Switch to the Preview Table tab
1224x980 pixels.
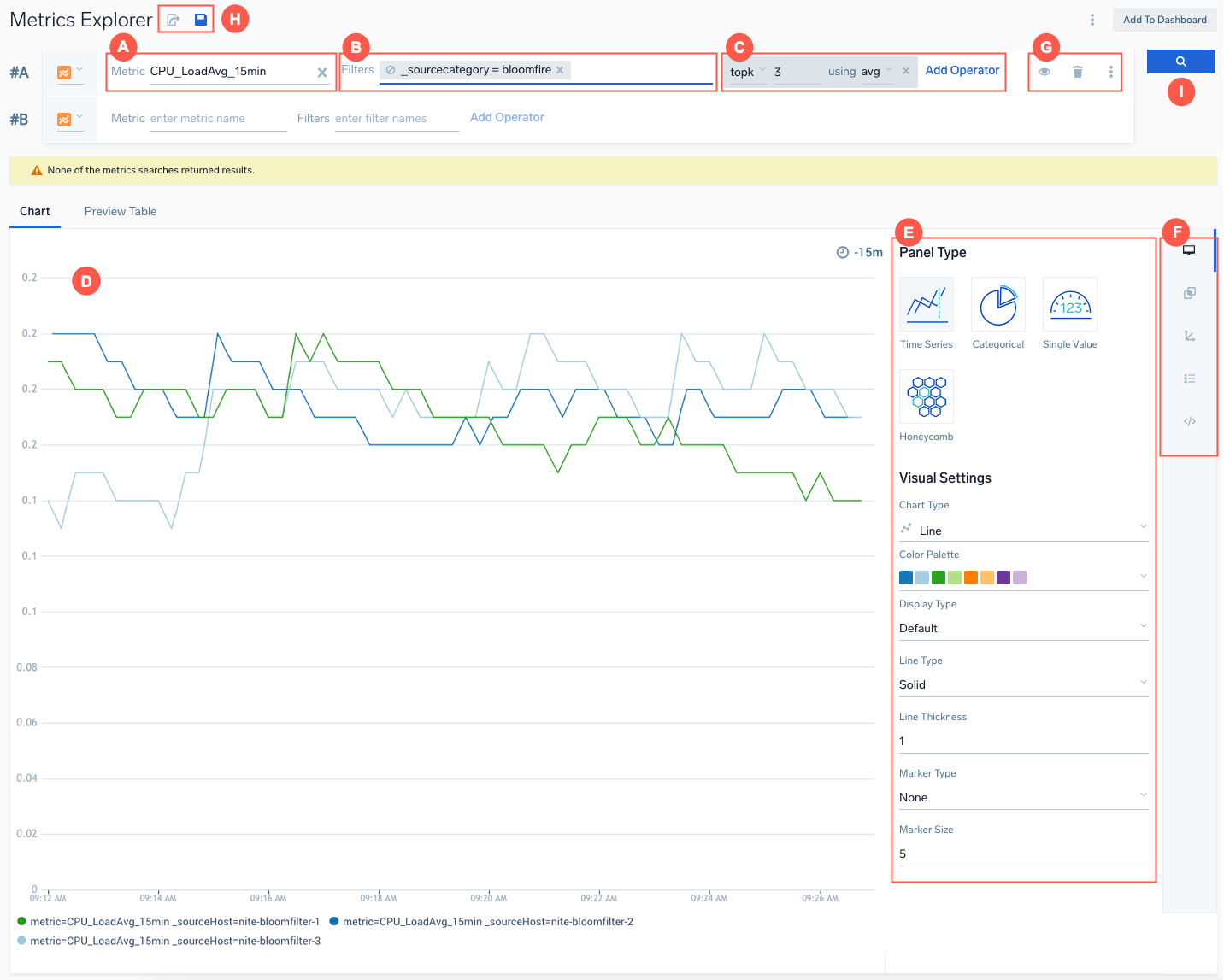click(x=121, y=212)
